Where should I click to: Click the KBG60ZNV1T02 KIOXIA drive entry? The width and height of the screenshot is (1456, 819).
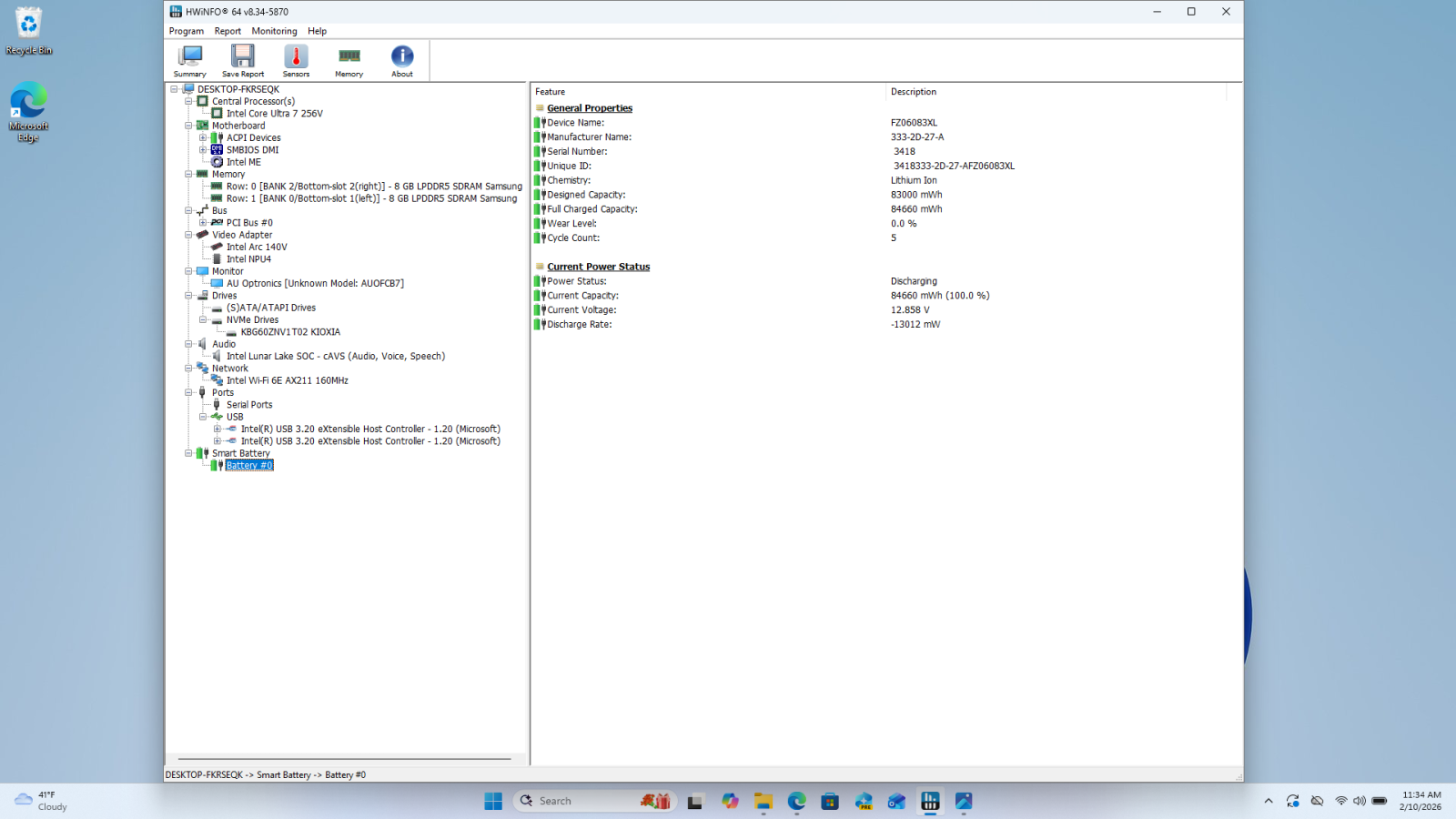[x=290, y=332]
